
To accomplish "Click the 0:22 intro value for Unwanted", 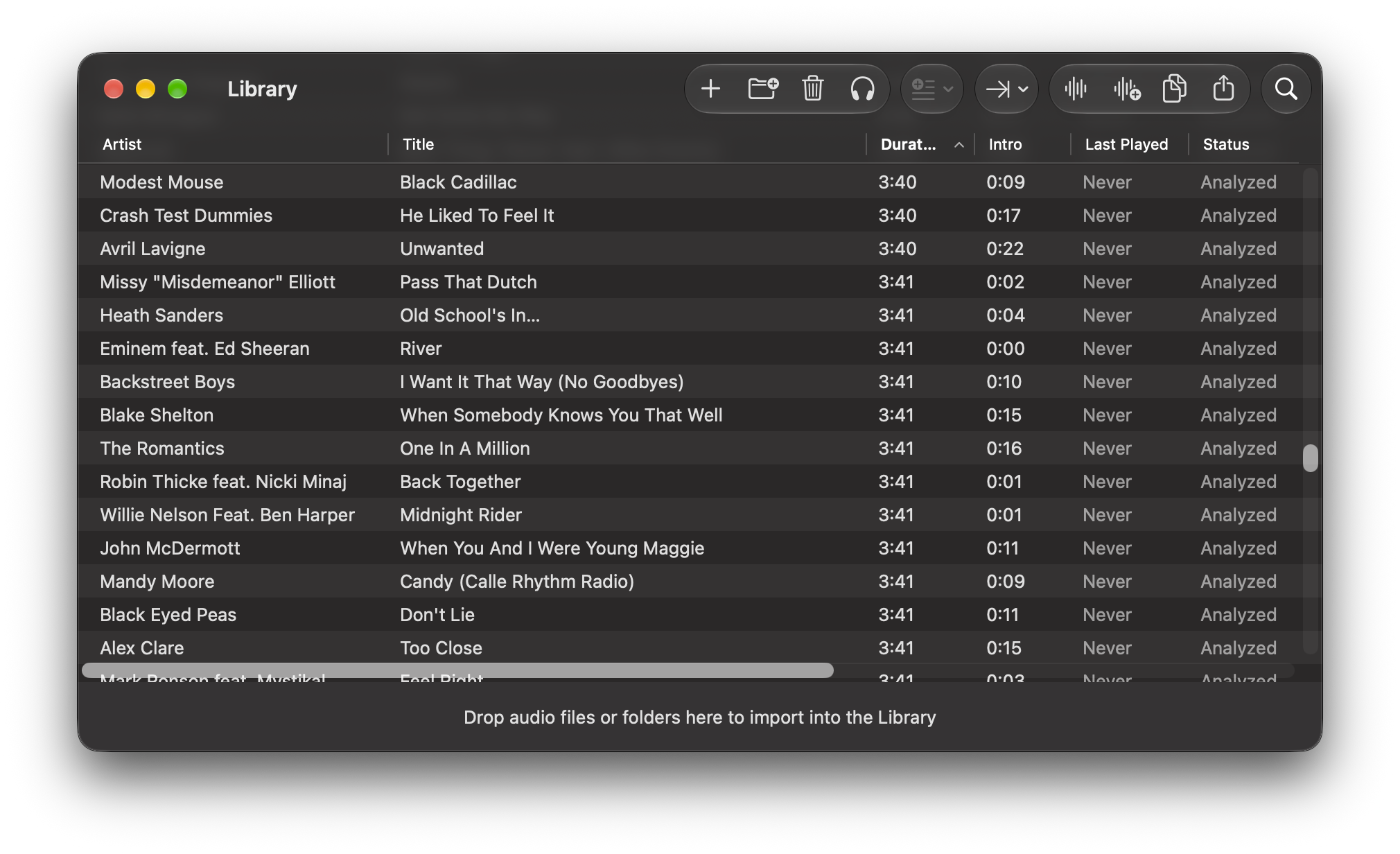I will pos(1005,248).
